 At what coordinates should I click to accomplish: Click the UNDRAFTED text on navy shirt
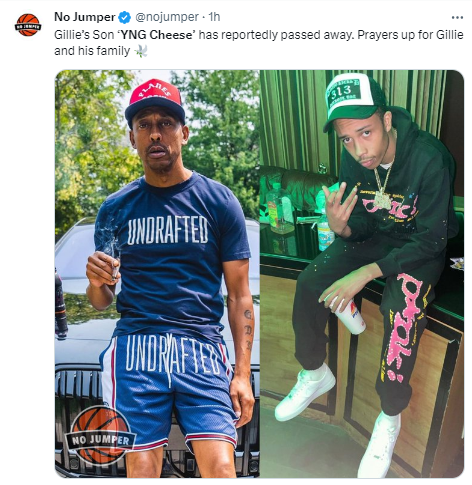tap(168, 230)
